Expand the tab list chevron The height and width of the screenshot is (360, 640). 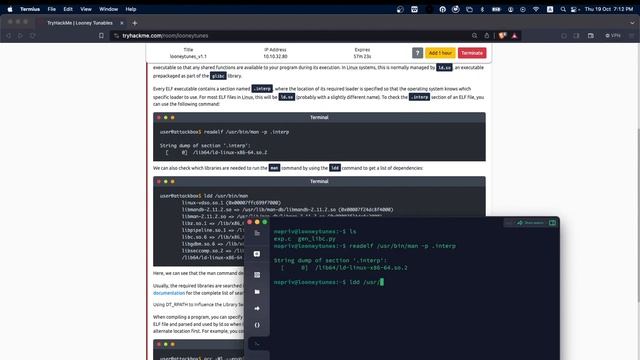(632, 23)
